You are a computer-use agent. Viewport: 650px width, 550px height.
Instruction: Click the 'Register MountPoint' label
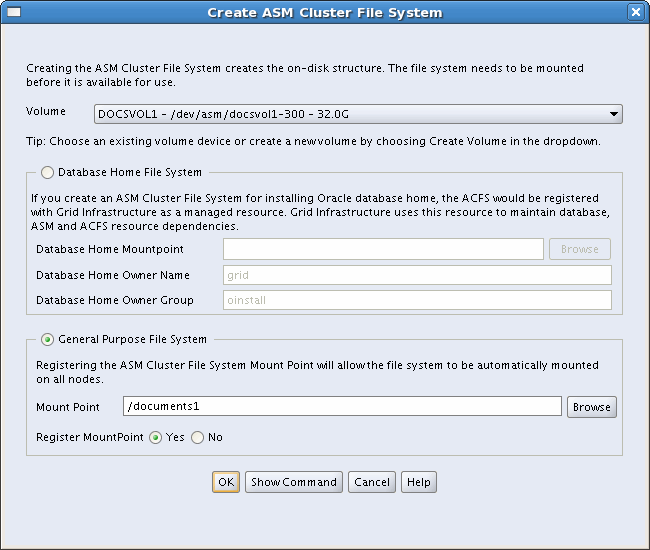coord(90,437)
